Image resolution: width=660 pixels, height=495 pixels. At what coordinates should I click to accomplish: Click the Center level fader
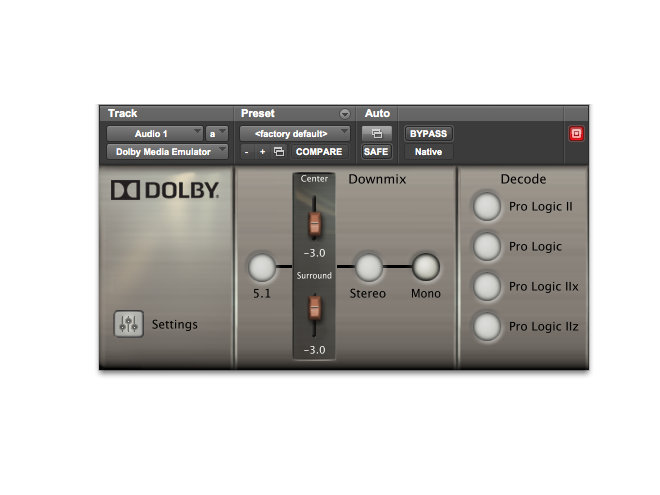coord(314,223)
